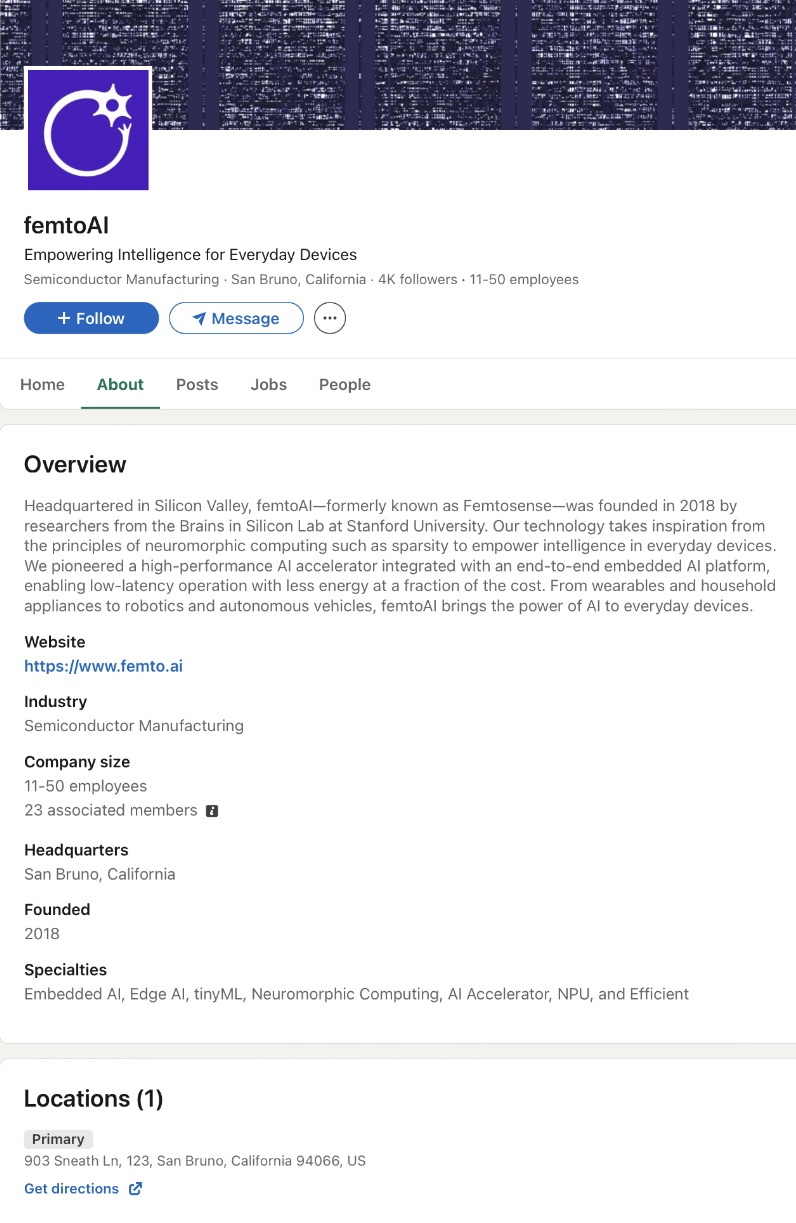Switch to the Home tab
This screenshot has width=796, height=1223.
(x=42, y=384)
